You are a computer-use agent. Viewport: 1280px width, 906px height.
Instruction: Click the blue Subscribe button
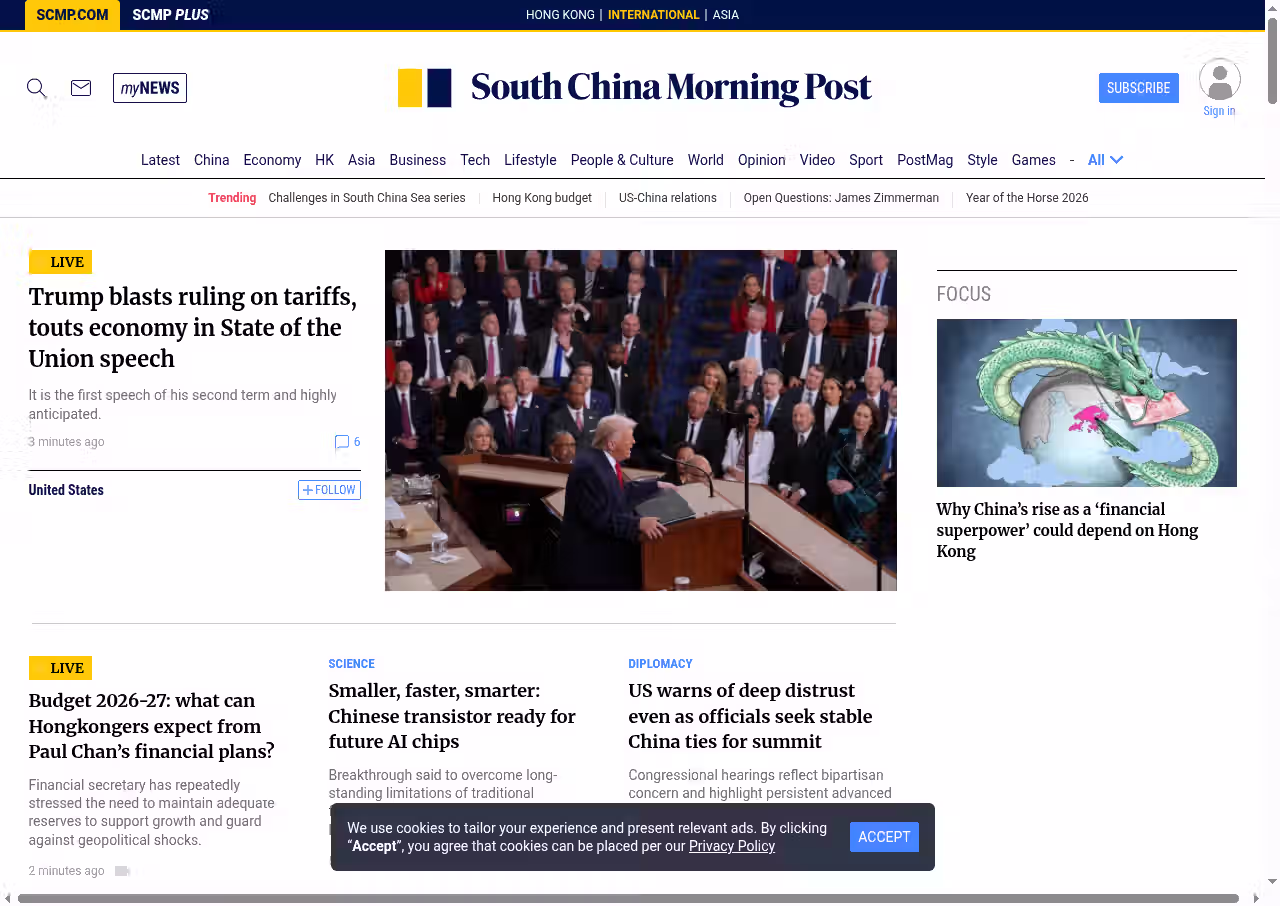click(x=1138, y=88)
